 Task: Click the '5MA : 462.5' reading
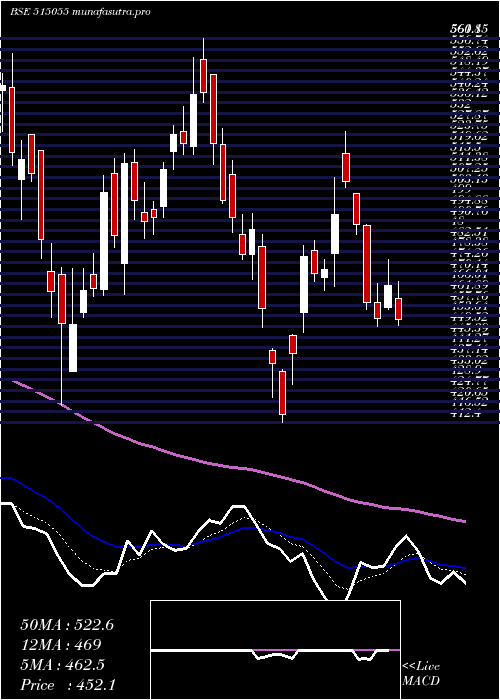pos(63,665)
